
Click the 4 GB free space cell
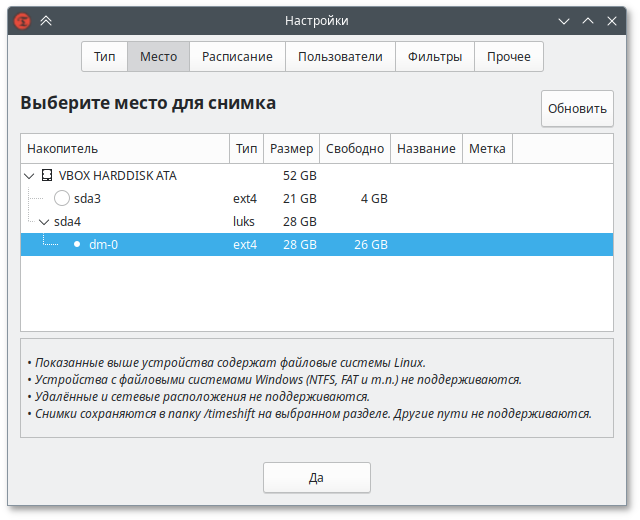pyautogui.click(x=374, y=199)
